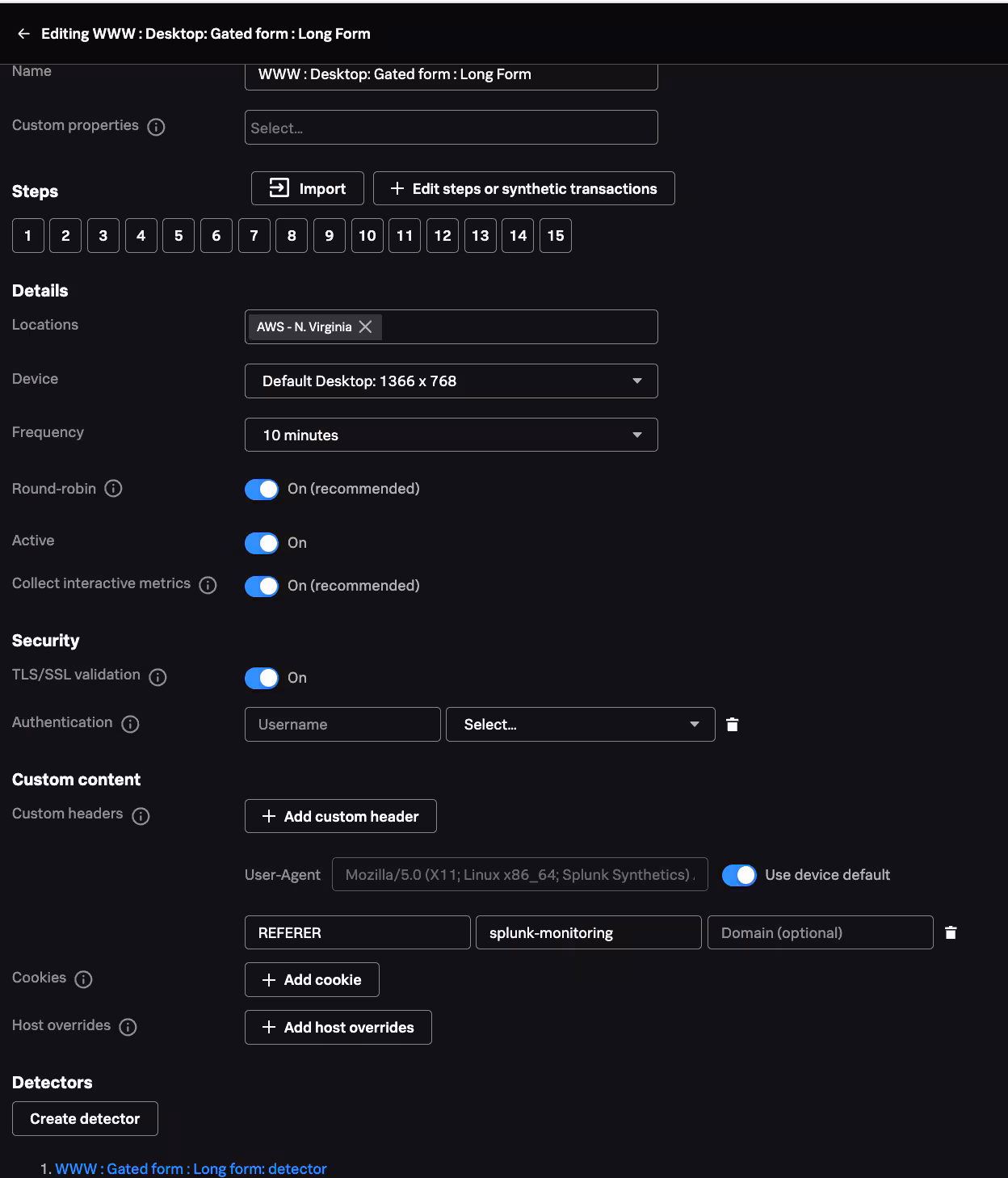This screenshot has width=1008, height=1178.
Task: Click info icon beside Cookies label
Action: pyautogui.click(x=83, y=979)
